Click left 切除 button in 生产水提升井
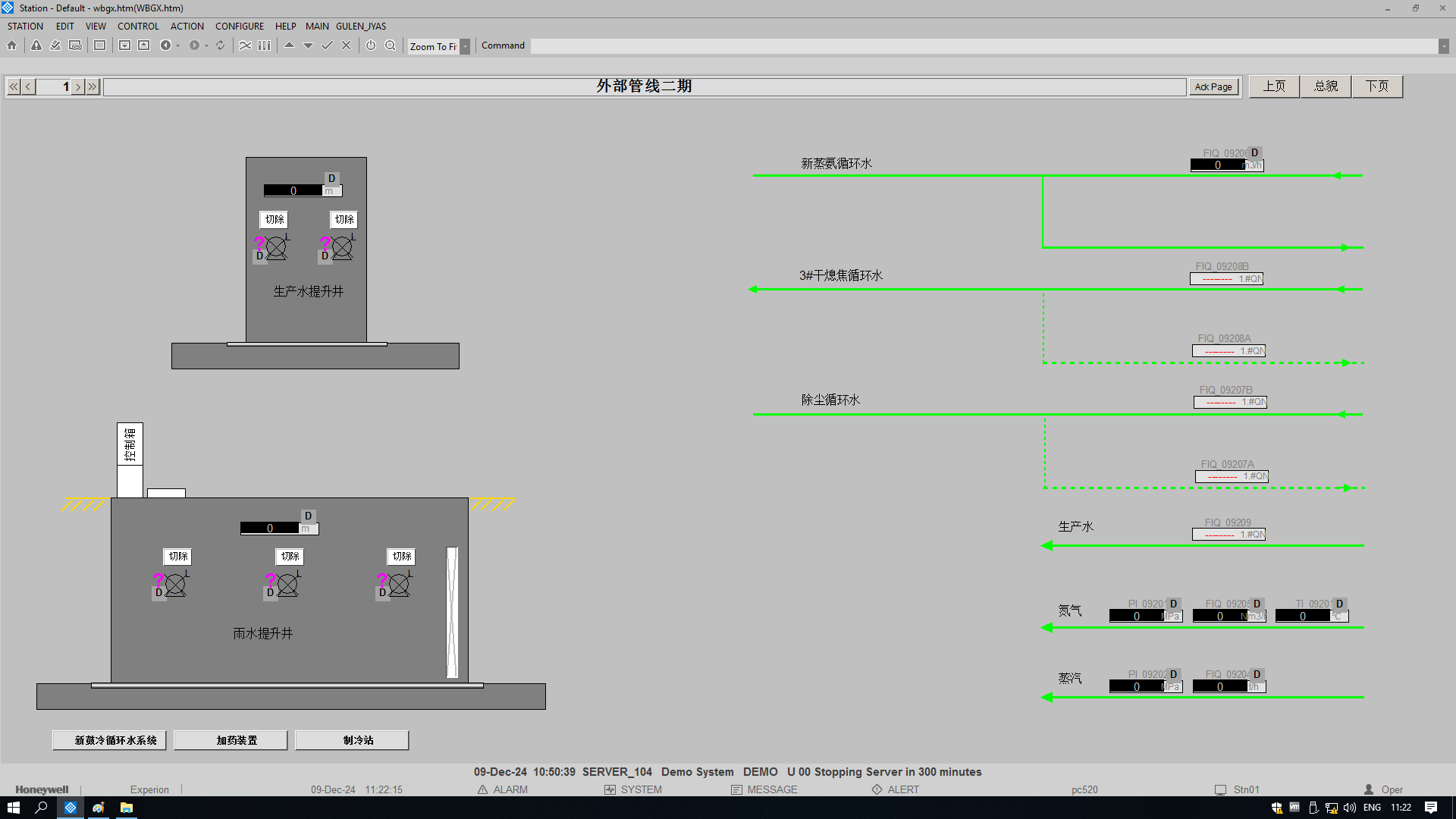This screenshot has height=819, width=1456. [275, 219]
